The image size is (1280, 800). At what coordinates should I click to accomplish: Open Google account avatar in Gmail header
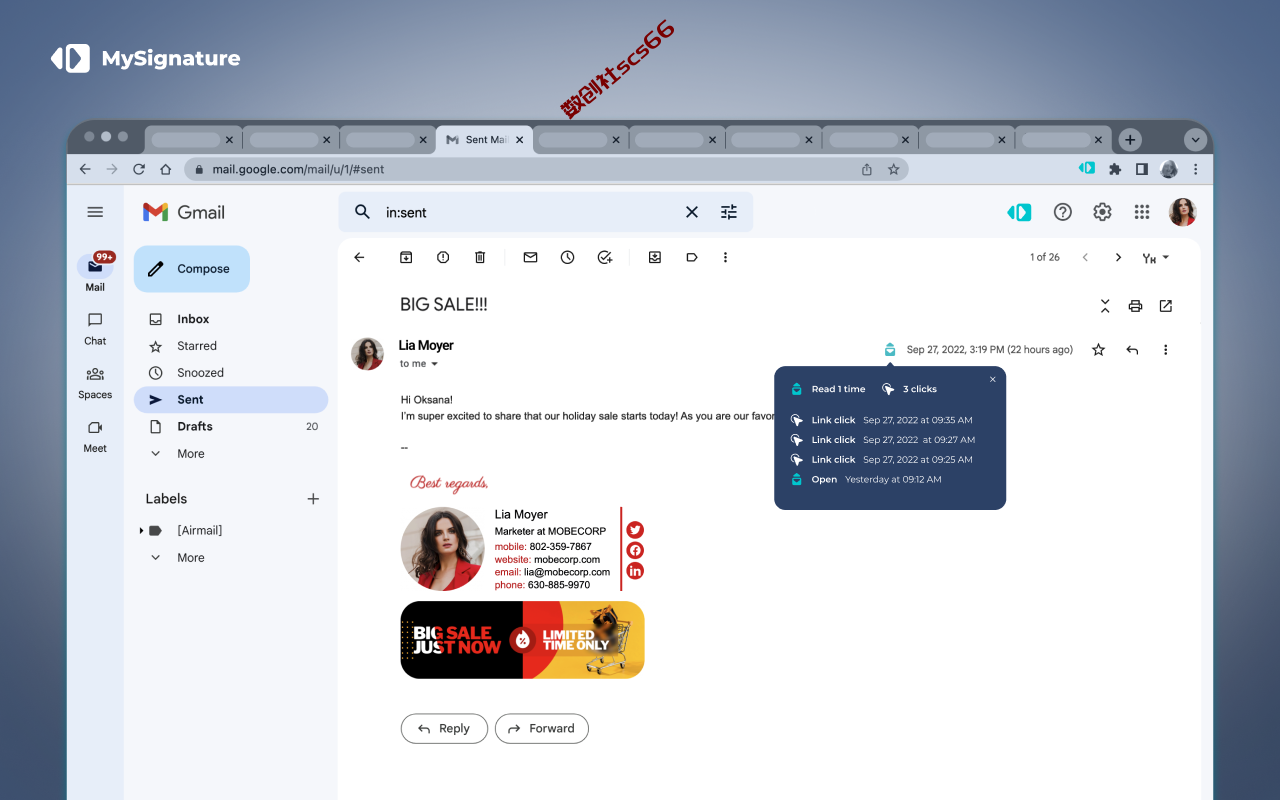[x=1183, y=212]
